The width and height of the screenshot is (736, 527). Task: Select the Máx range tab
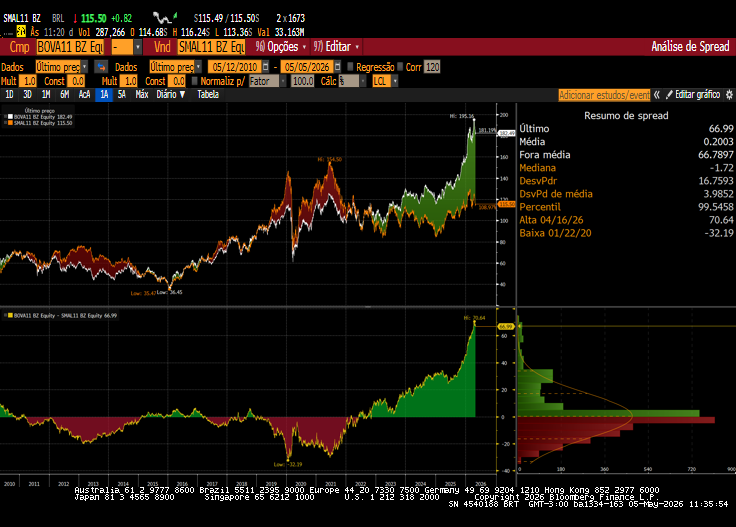point(142,94)
